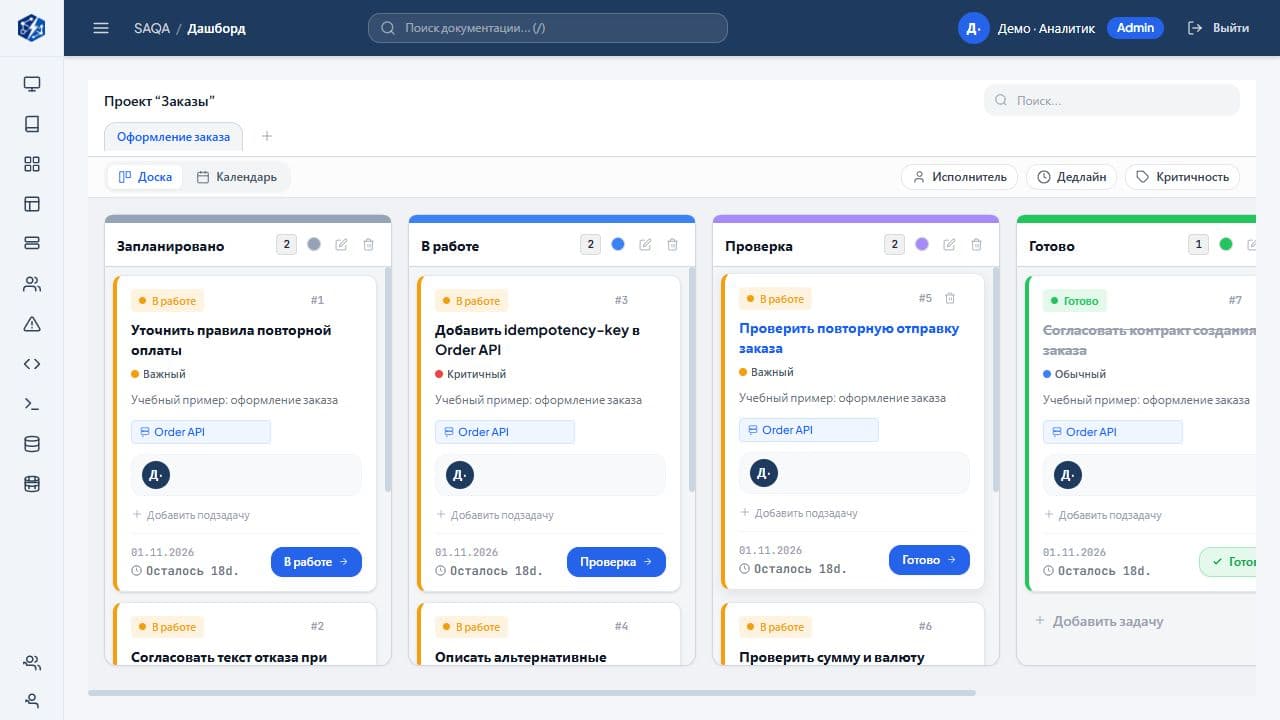Select the Оформление заказа tab
The width and height of the screenshot is (1280, 720).
(x=173, y=137)
